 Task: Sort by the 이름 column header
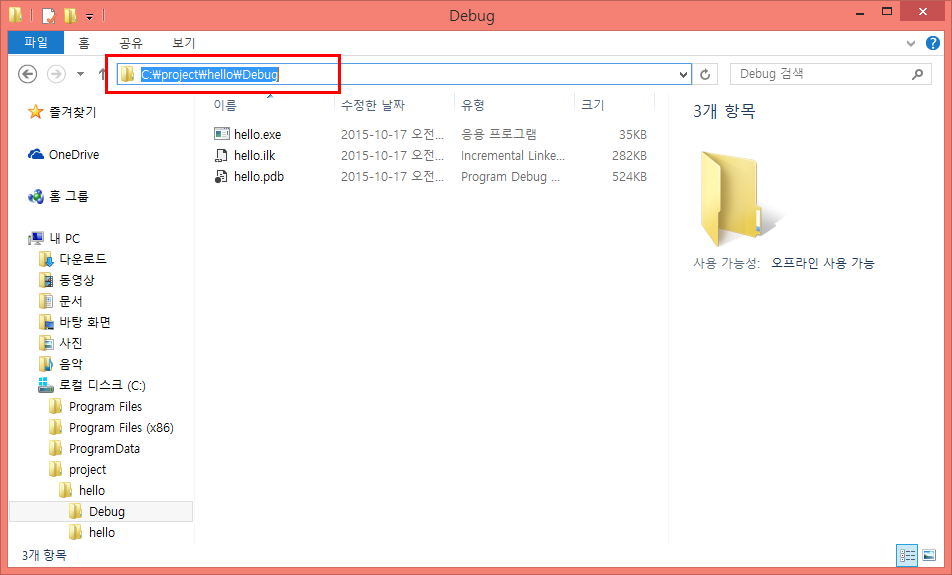[225, 105]
